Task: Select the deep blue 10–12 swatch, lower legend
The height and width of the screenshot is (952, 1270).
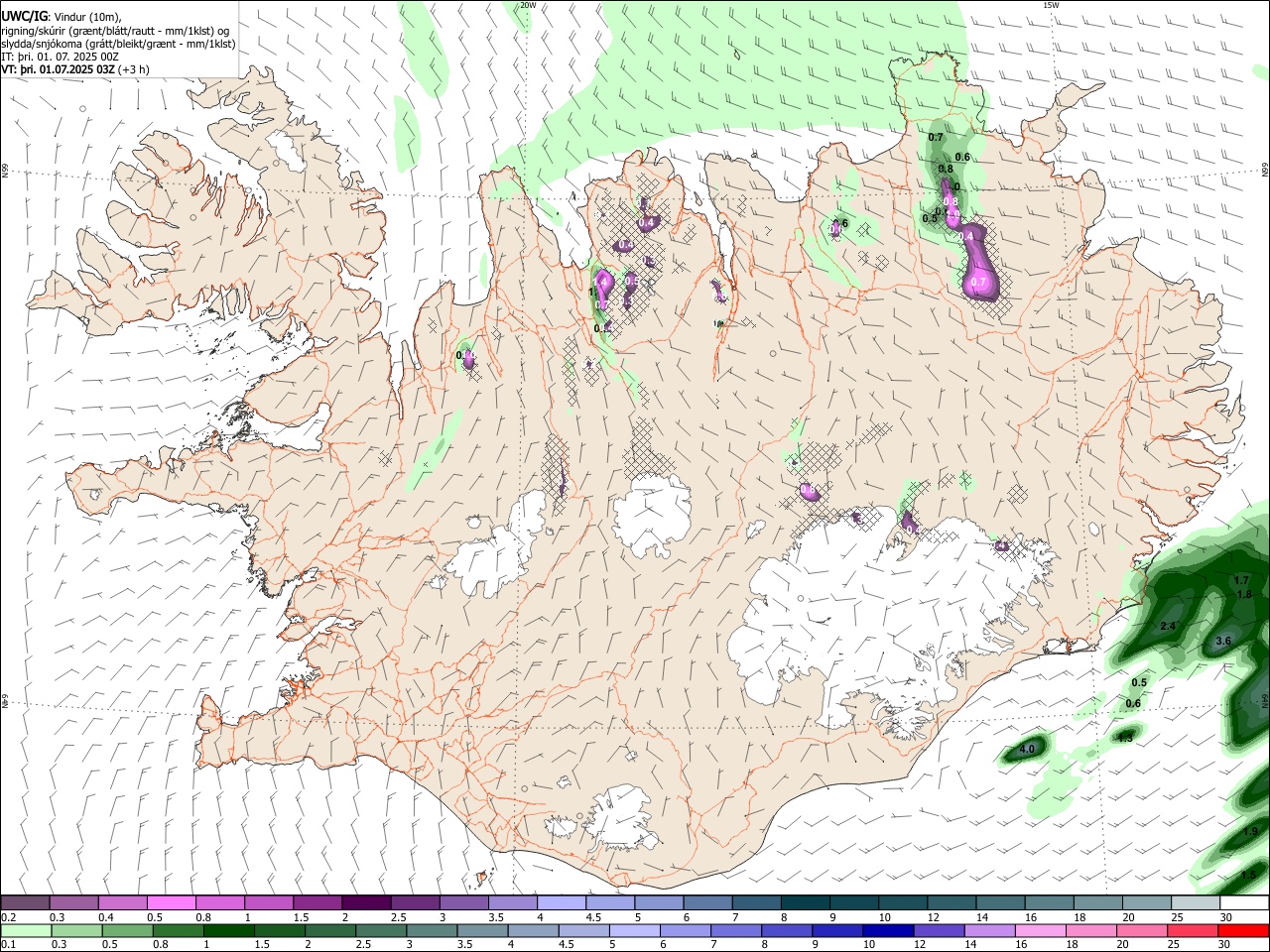Action: [888, 930]
